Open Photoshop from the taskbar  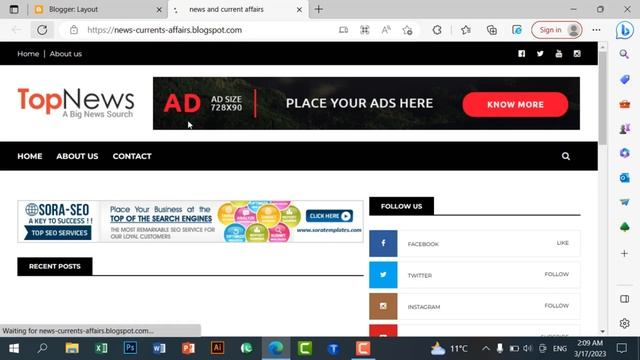[x=130, y=348]
